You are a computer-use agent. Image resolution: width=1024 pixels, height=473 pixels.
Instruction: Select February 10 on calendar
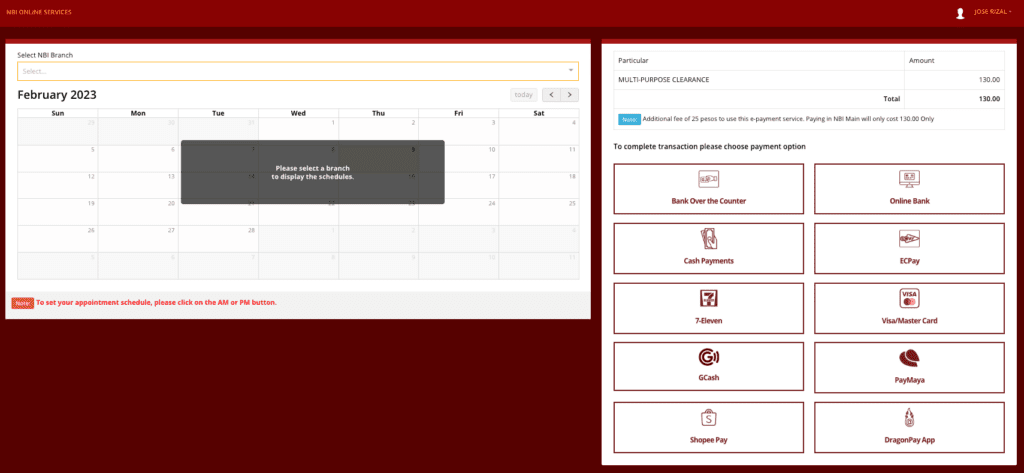pyautogui.click(x=458, y=158)
